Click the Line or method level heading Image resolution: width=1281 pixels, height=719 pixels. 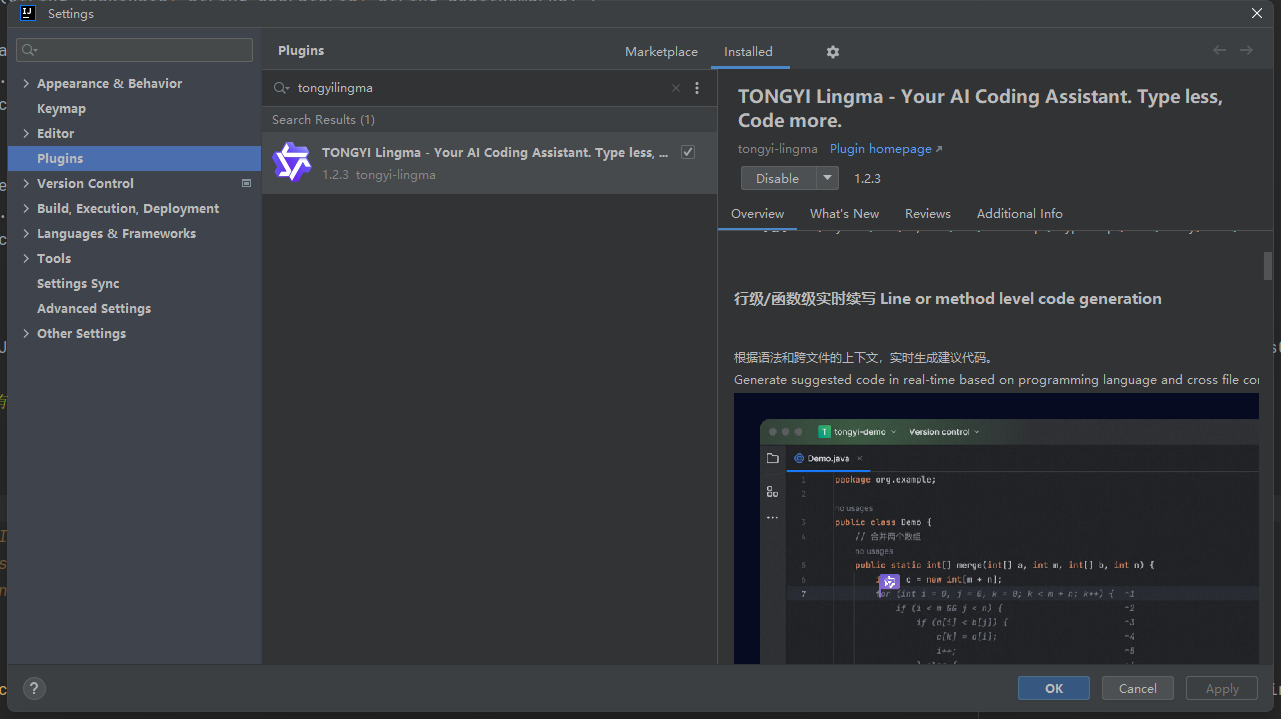pyautogui.click(x=948, y=299)
